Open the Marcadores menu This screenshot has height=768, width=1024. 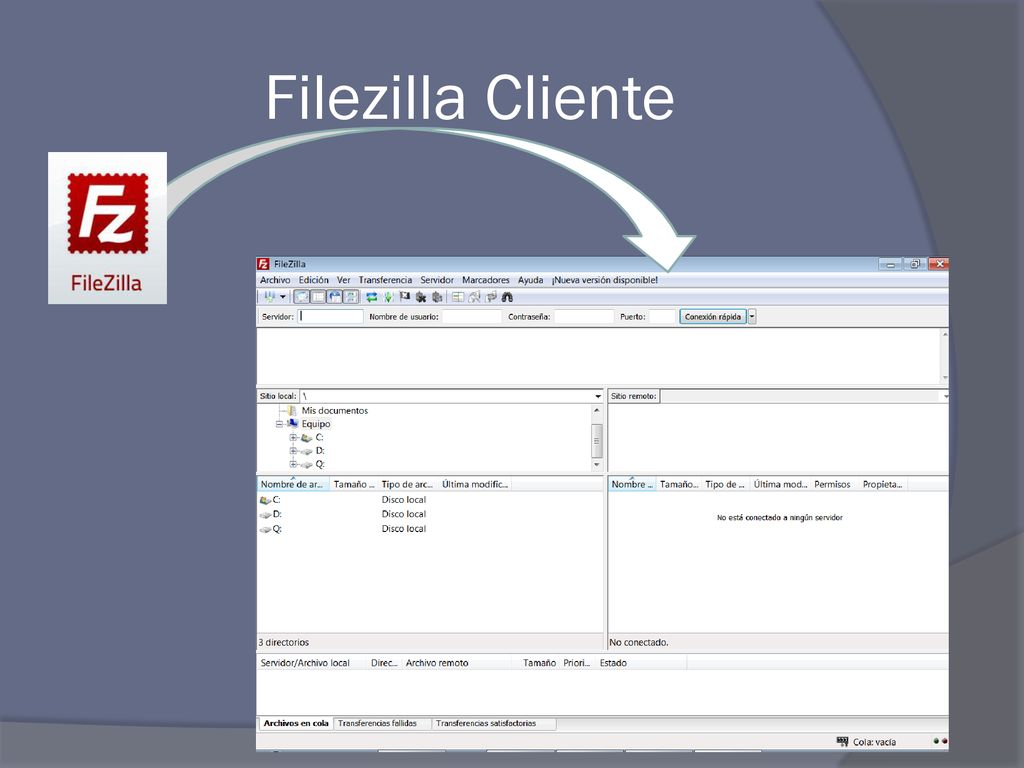486,280
